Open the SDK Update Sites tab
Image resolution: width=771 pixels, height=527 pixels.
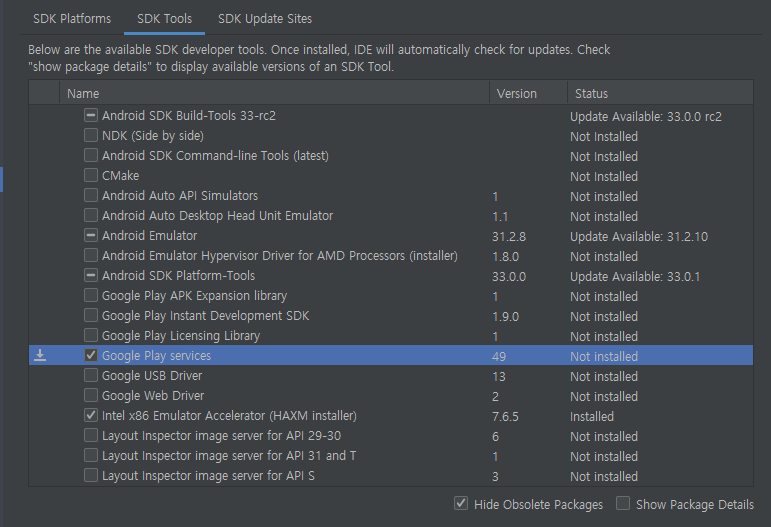point(265,19)
